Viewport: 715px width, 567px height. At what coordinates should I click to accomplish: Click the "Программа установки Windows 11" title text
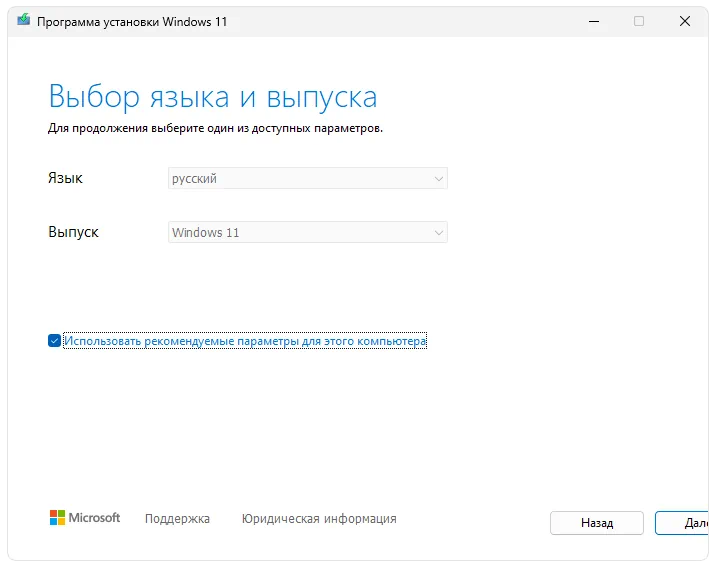pyautogui.click(x=132, y=21)
